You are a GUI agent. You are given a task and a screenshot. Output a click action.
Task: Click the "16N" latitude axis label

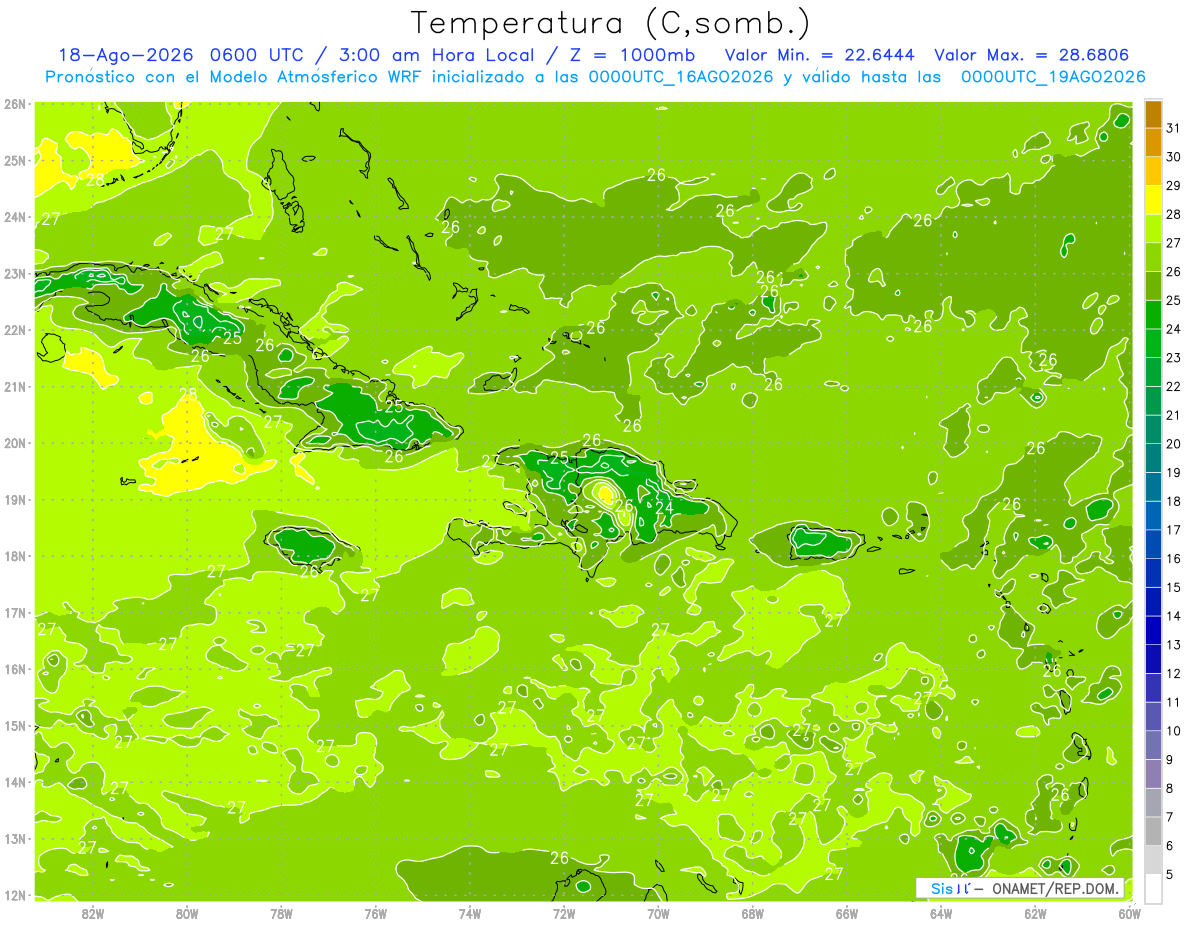(15, 669)
